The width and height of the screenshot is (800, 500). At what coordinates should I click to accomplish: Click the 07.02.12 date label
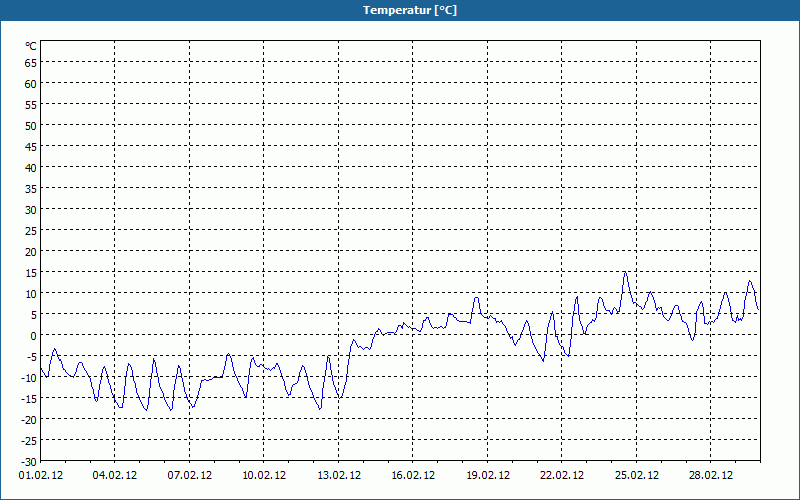tap(189, 476)
